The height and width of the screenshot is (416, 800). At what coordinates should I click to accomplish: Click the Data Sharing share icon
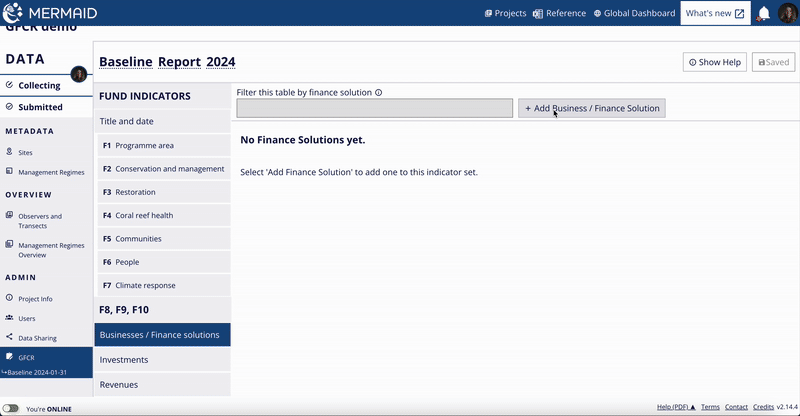point(9,337)
